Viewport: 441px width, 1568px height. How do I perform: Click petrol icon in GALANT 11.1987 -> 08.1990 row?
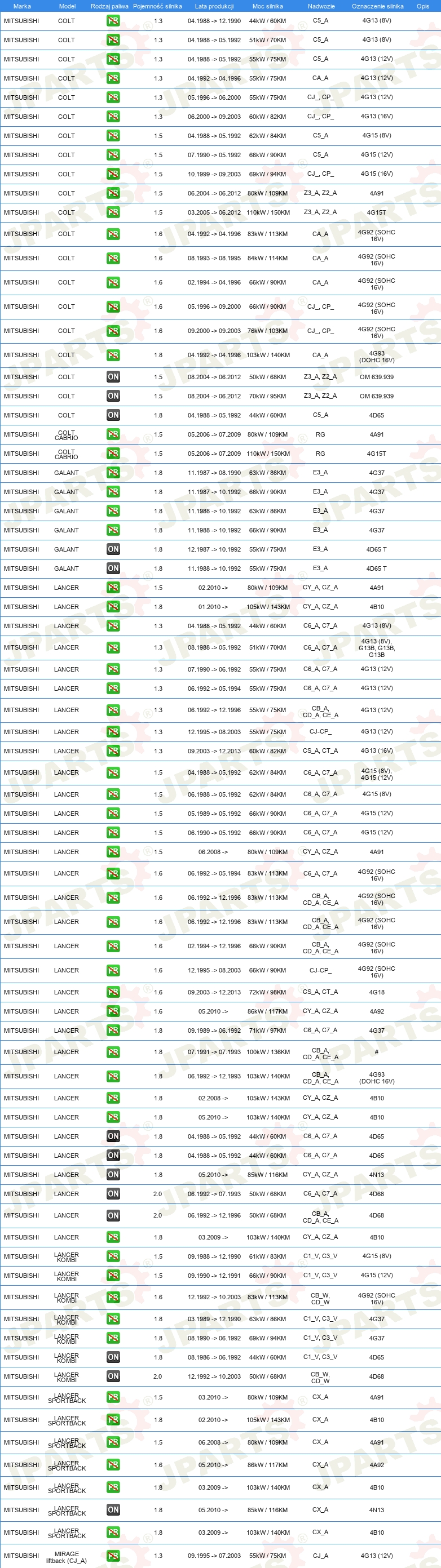point(113,473)
